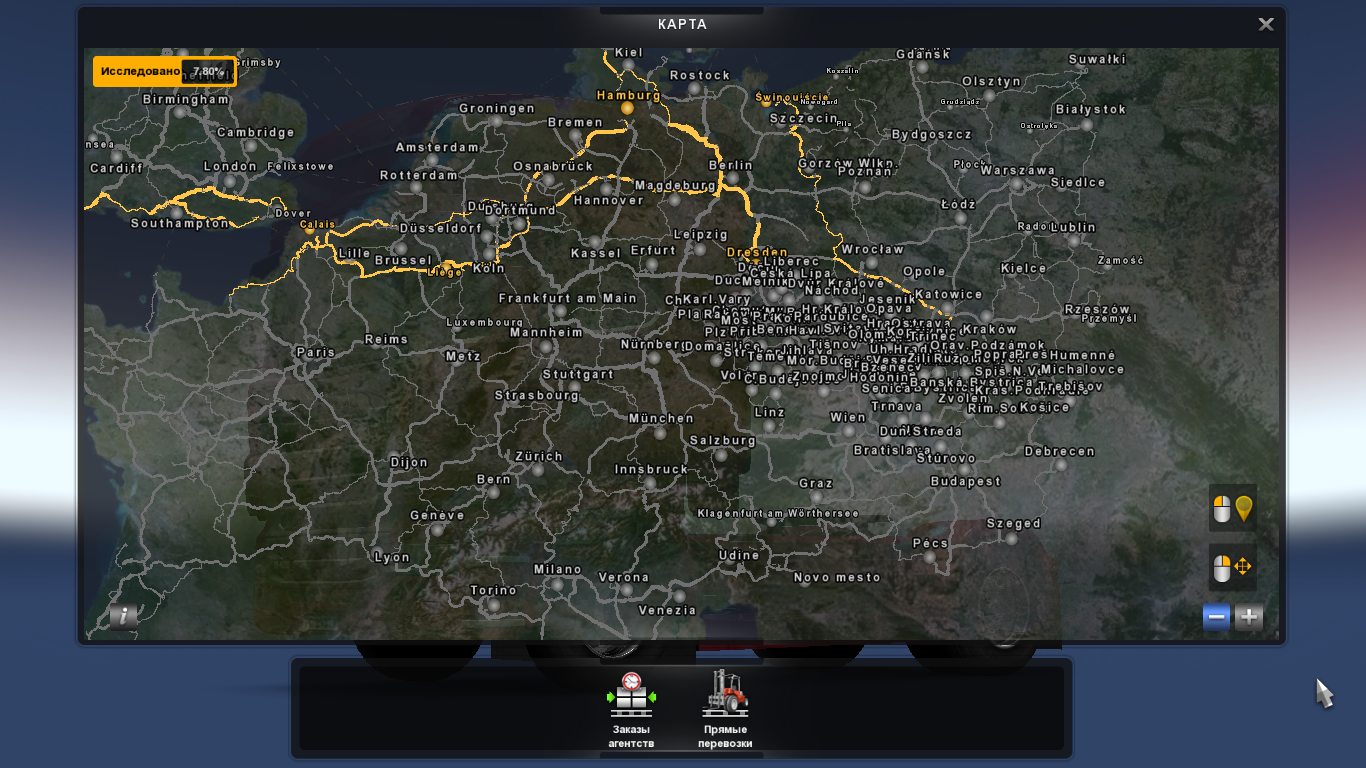Image resolution: width=1366 pixels, height=768 pixels.
Task: Open the map legend info icon
Action: (123, 616)
